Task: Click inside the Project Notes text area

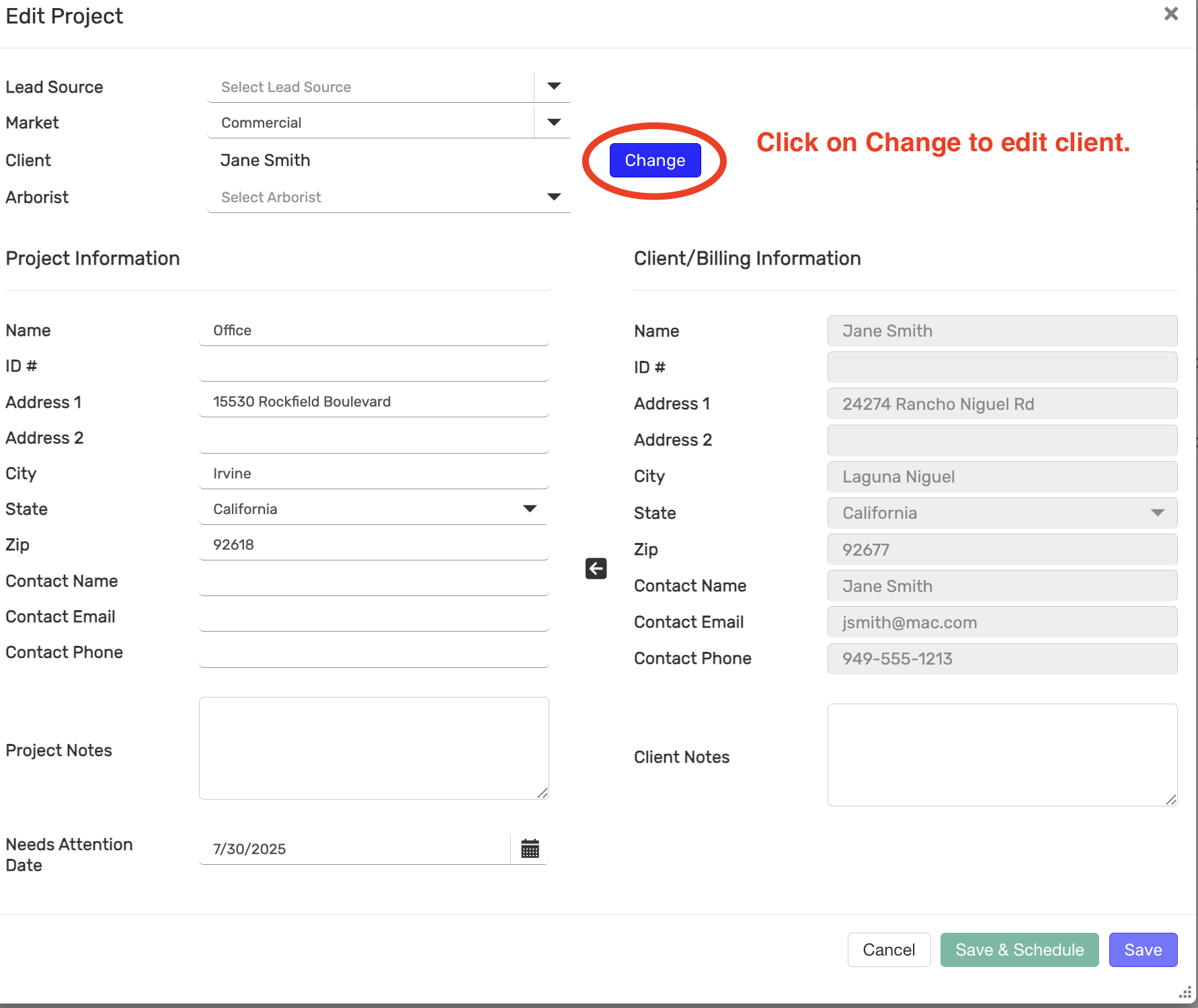Action: 374,748
